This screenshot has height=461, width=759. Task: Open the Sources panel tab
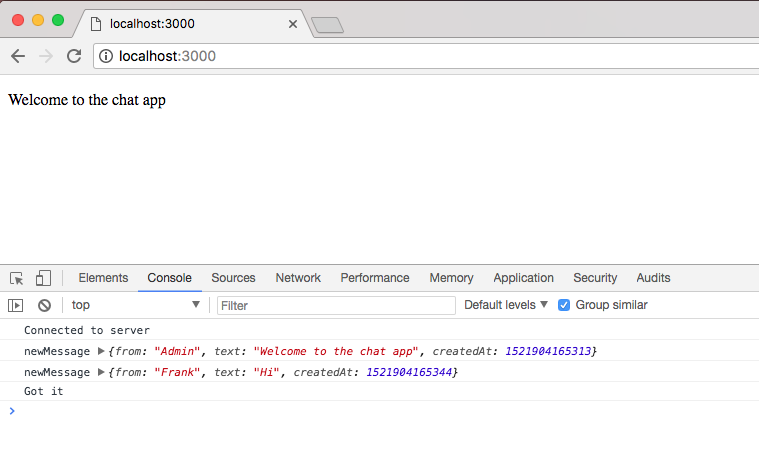[x=233, y=278]
